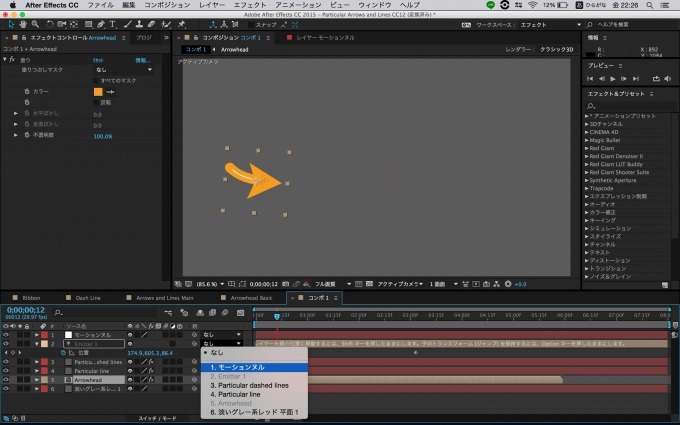680x425 pixels.
Task: Jump to first frame in Preview panel
Action: (x=590, y=78)
